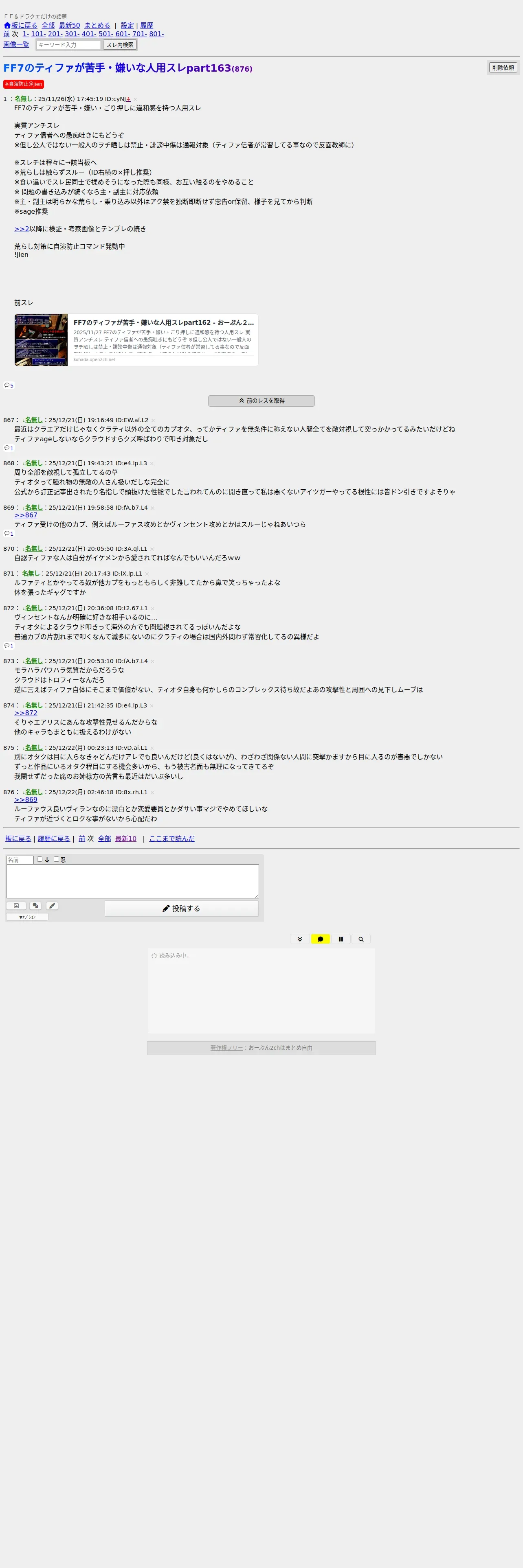523x1568 pixels.
Task: Click 著作権フリー footer link
Action: coord(226,1048)
